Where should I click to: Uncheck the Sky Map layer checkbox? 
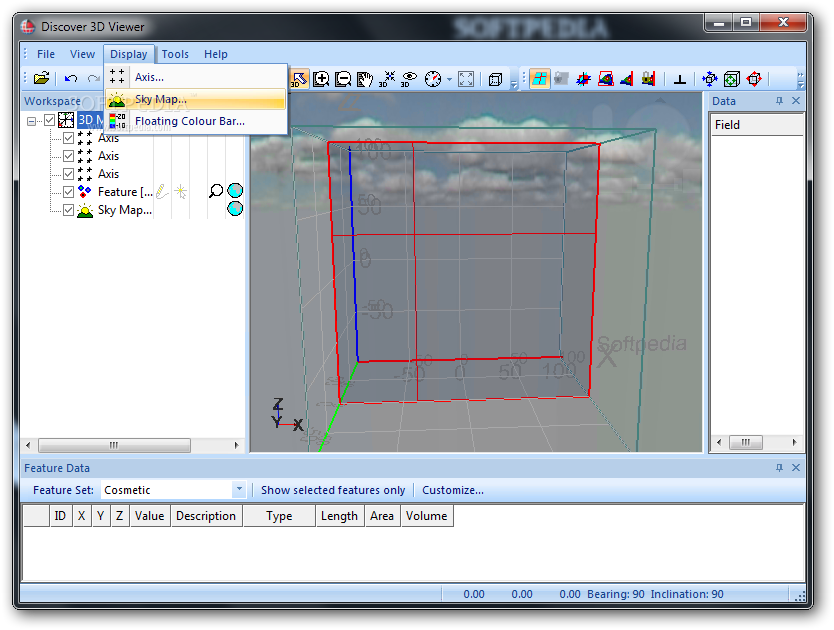(68, 210)
